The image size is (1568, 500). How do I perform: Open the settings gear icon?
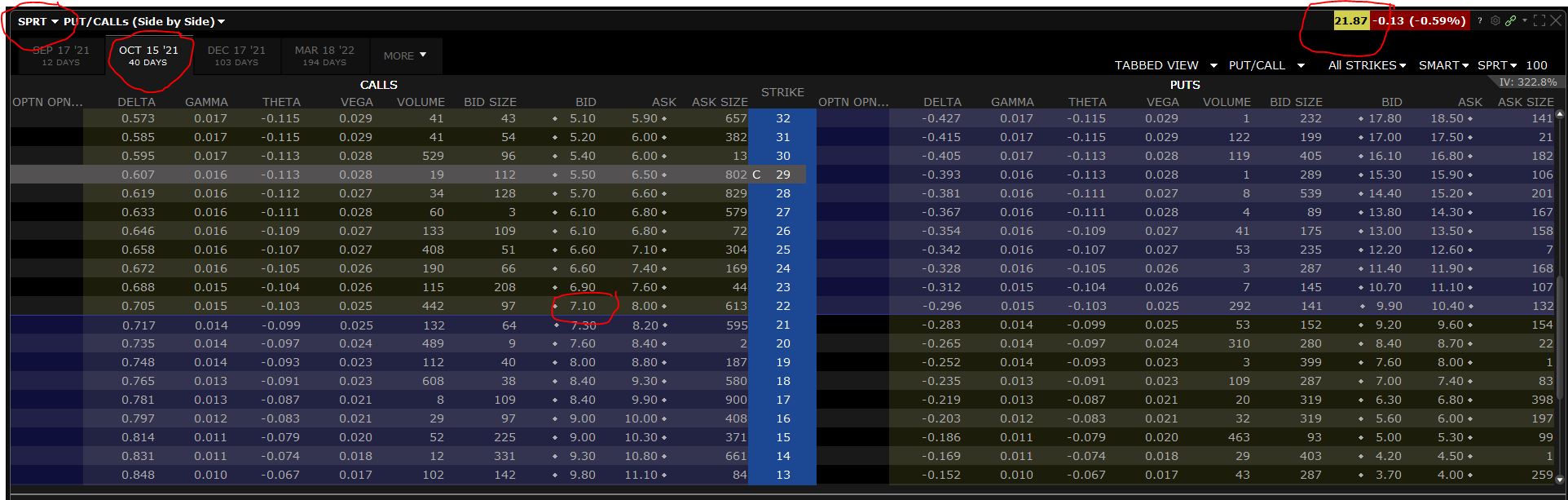(x=1495, y=21)
